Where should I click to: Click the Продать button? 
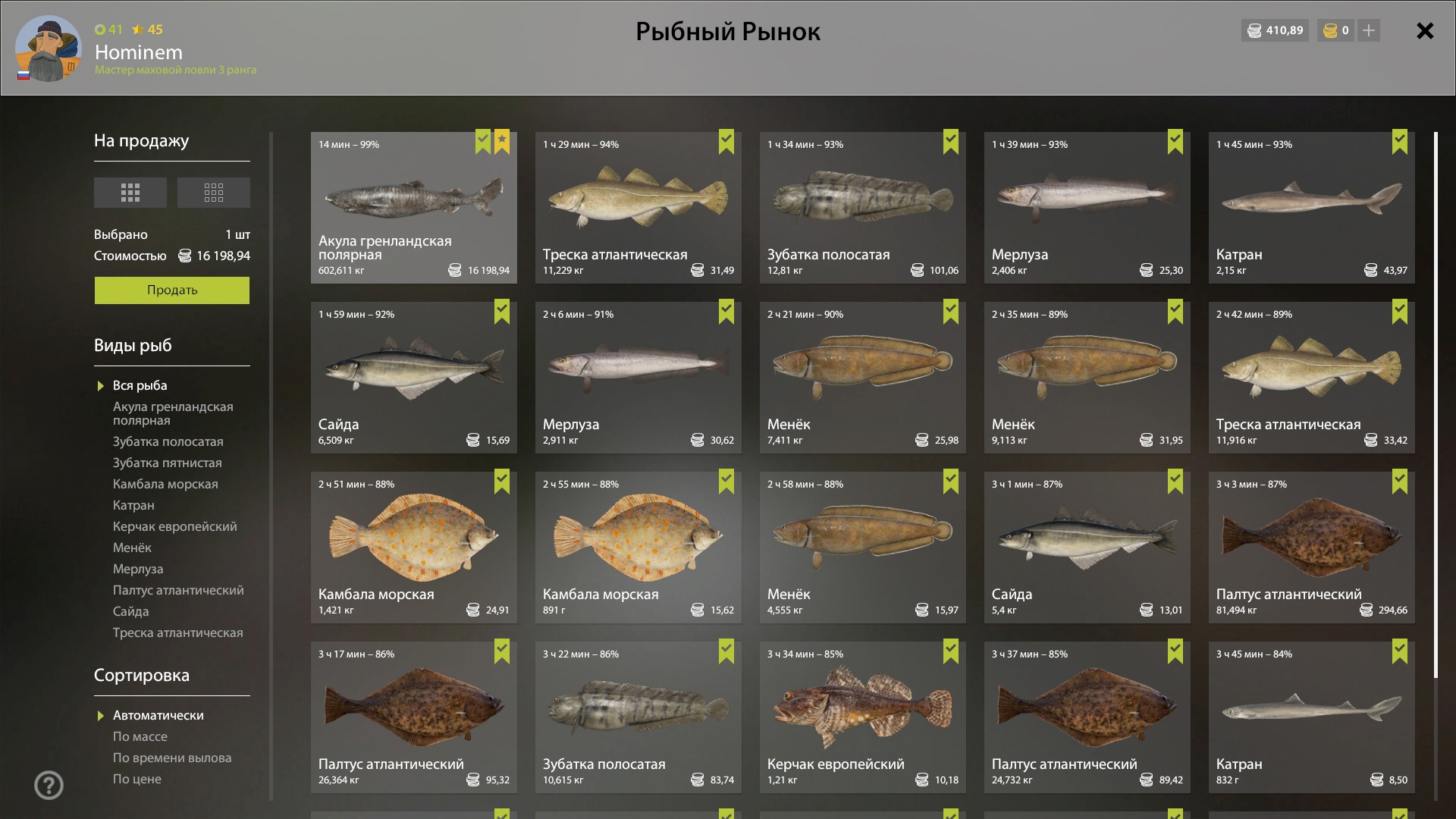pyautogui.click(x=172, y=290)
